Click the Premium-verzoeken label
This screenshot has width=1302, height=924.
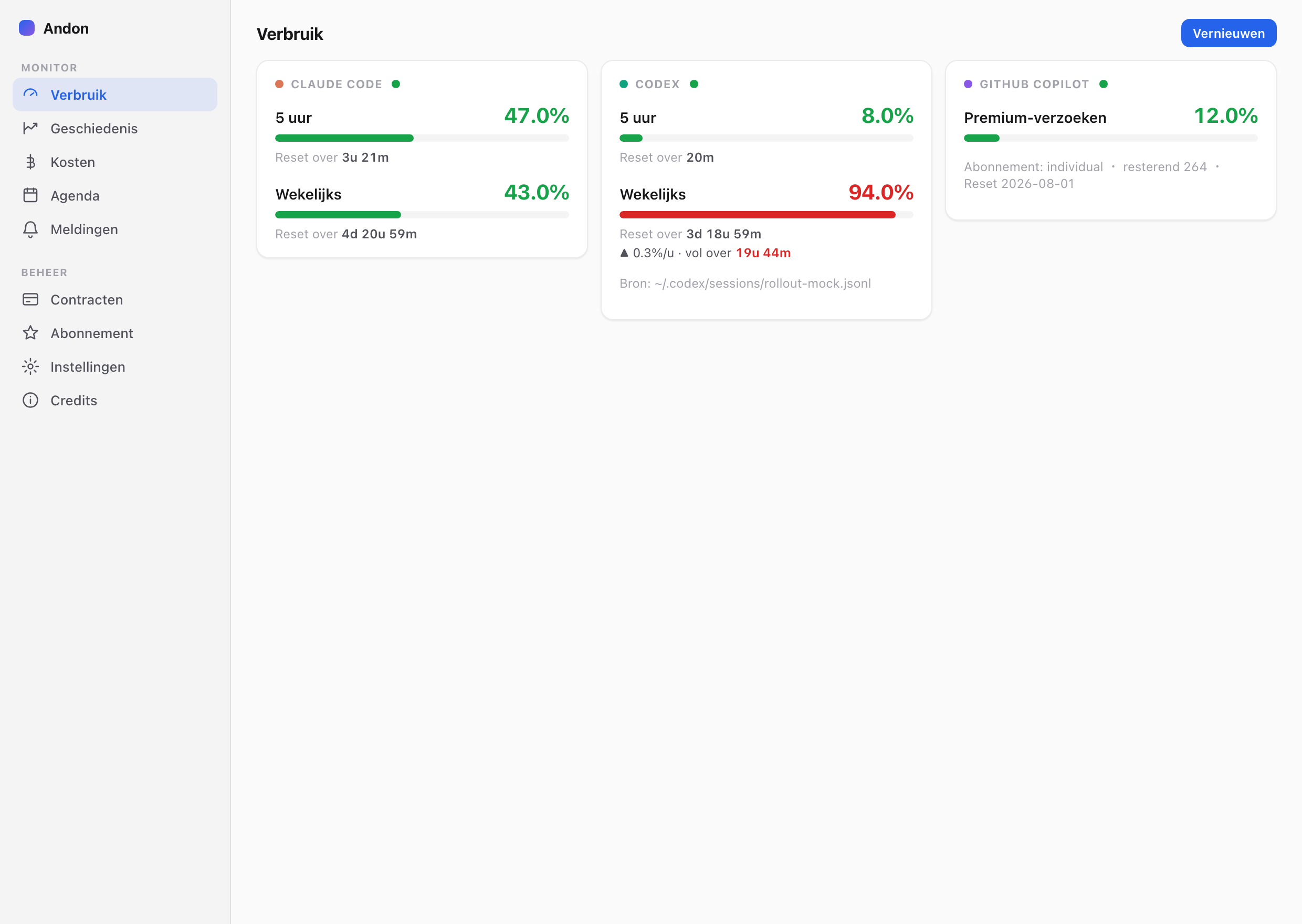(x=1035, y=118)
